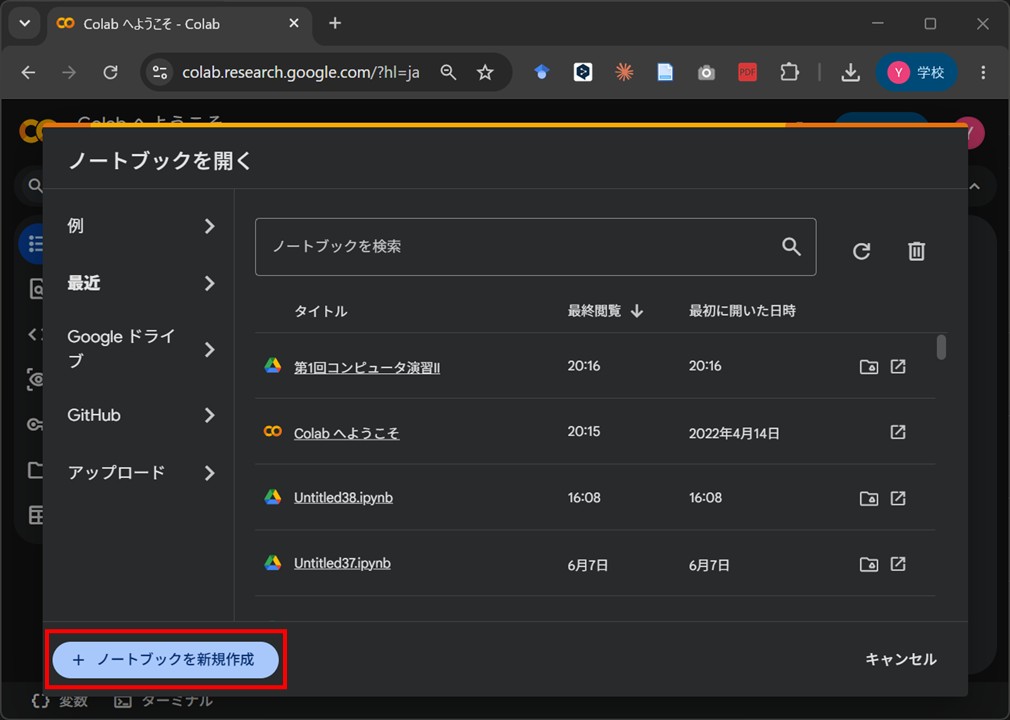Image resolution: width=1010 pixels, height=720 pixels.
Task: Open the Colab へようこそ notebook link
Action: (347, 433)
